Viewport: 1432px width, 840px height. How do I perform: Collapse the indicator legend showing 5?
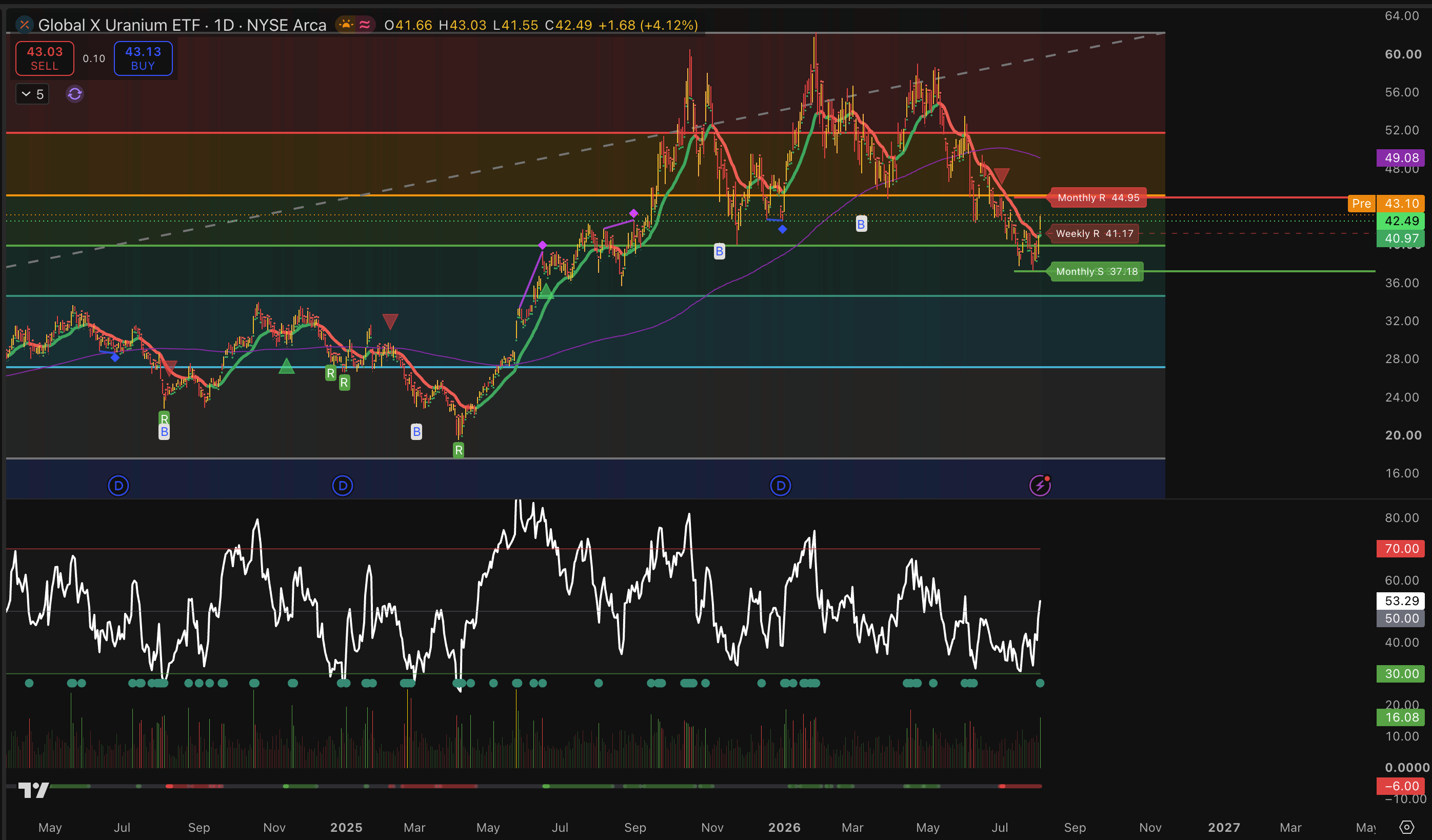click(x=32, y=94)
